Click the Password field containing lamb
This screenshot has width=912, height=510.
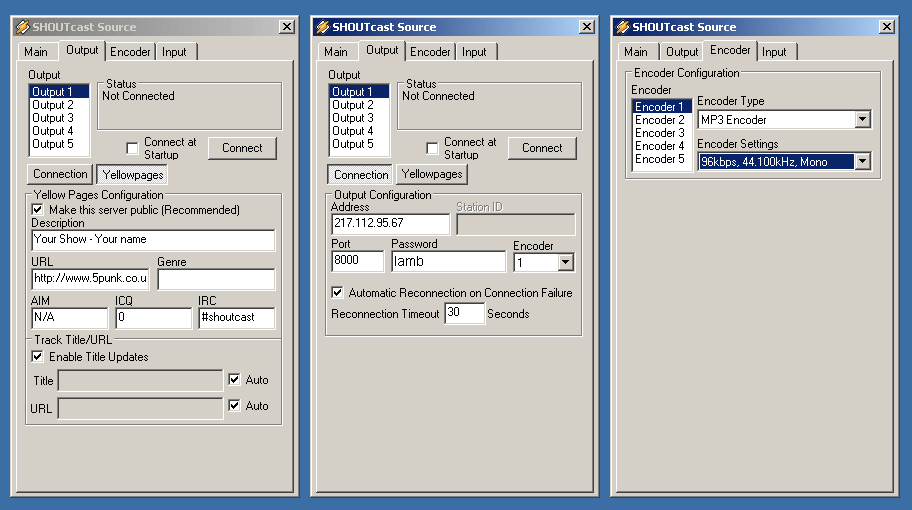[448, 262]
